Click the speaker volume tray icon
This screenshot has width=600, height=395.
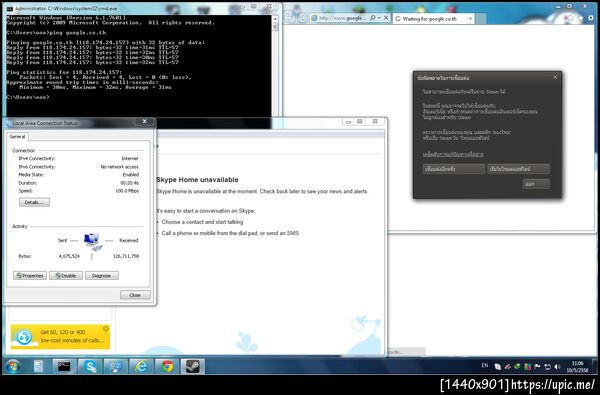click(558, 367)
